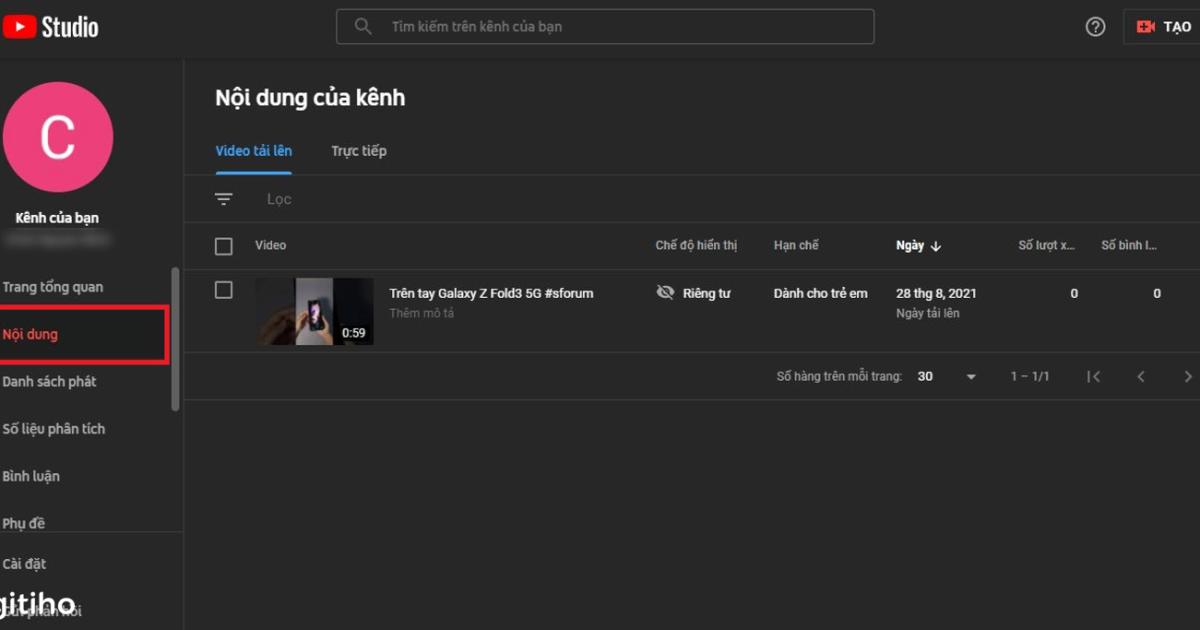Switch to the Trực tiếp tab
The image size is (1200, 630).
pyautogui.click(x=358, y=150)
